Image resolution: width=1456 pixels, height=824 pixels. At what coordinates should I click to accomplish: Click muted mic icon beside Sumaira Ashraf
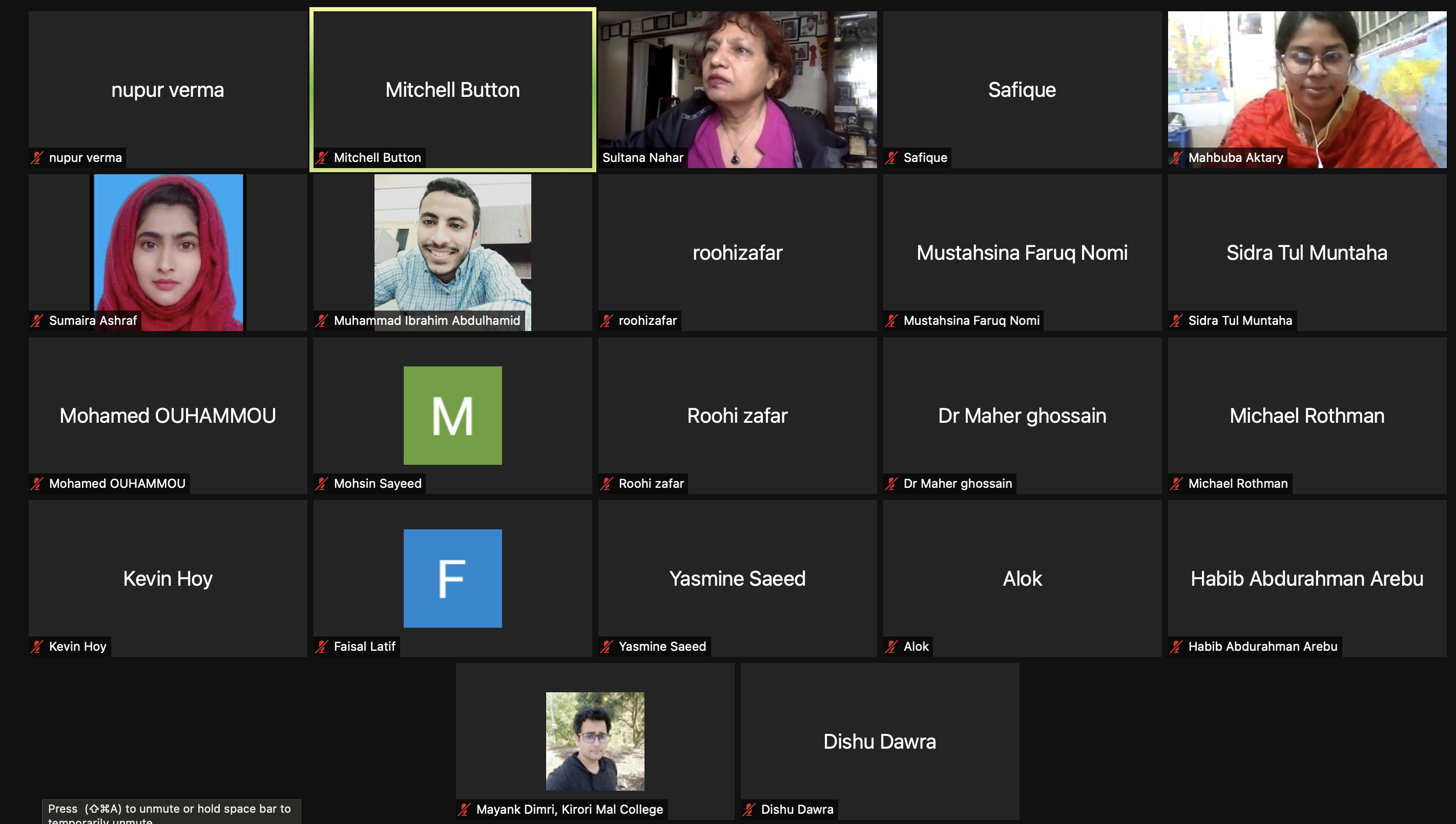coord(37,321)
